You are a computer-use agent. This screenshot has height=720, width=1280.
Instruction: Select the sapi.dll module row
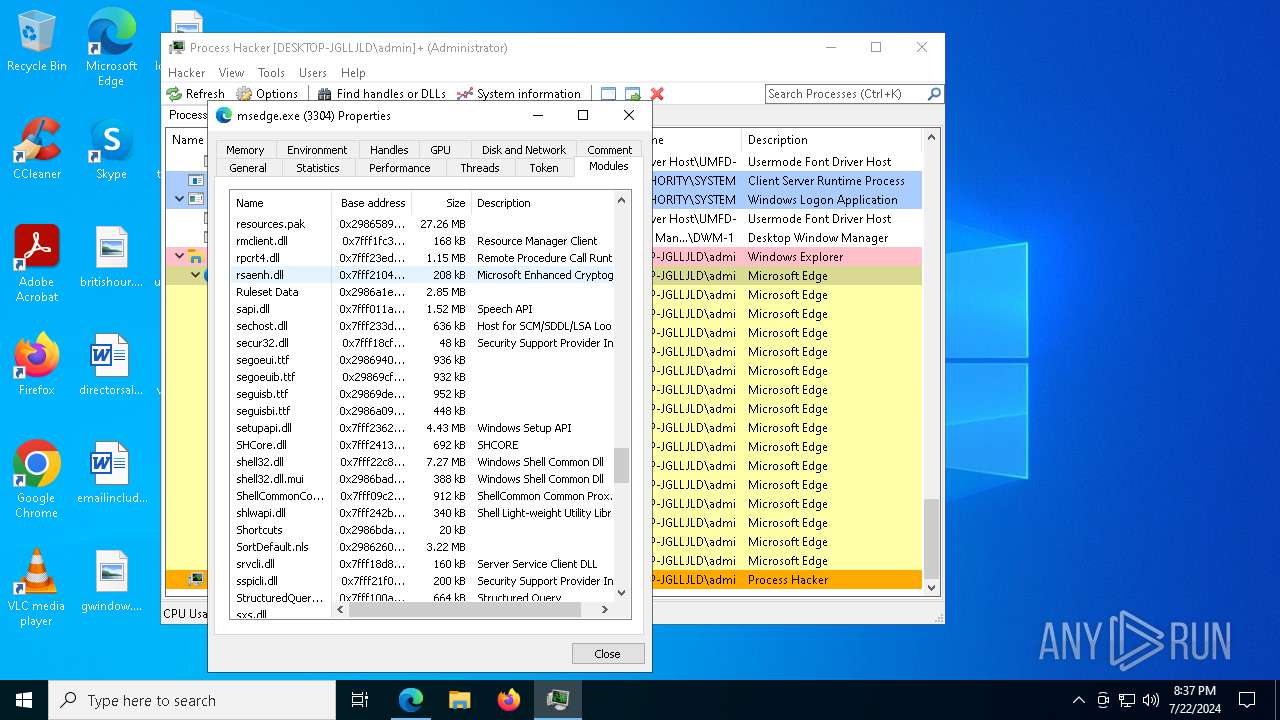click(x=422, y=309)
